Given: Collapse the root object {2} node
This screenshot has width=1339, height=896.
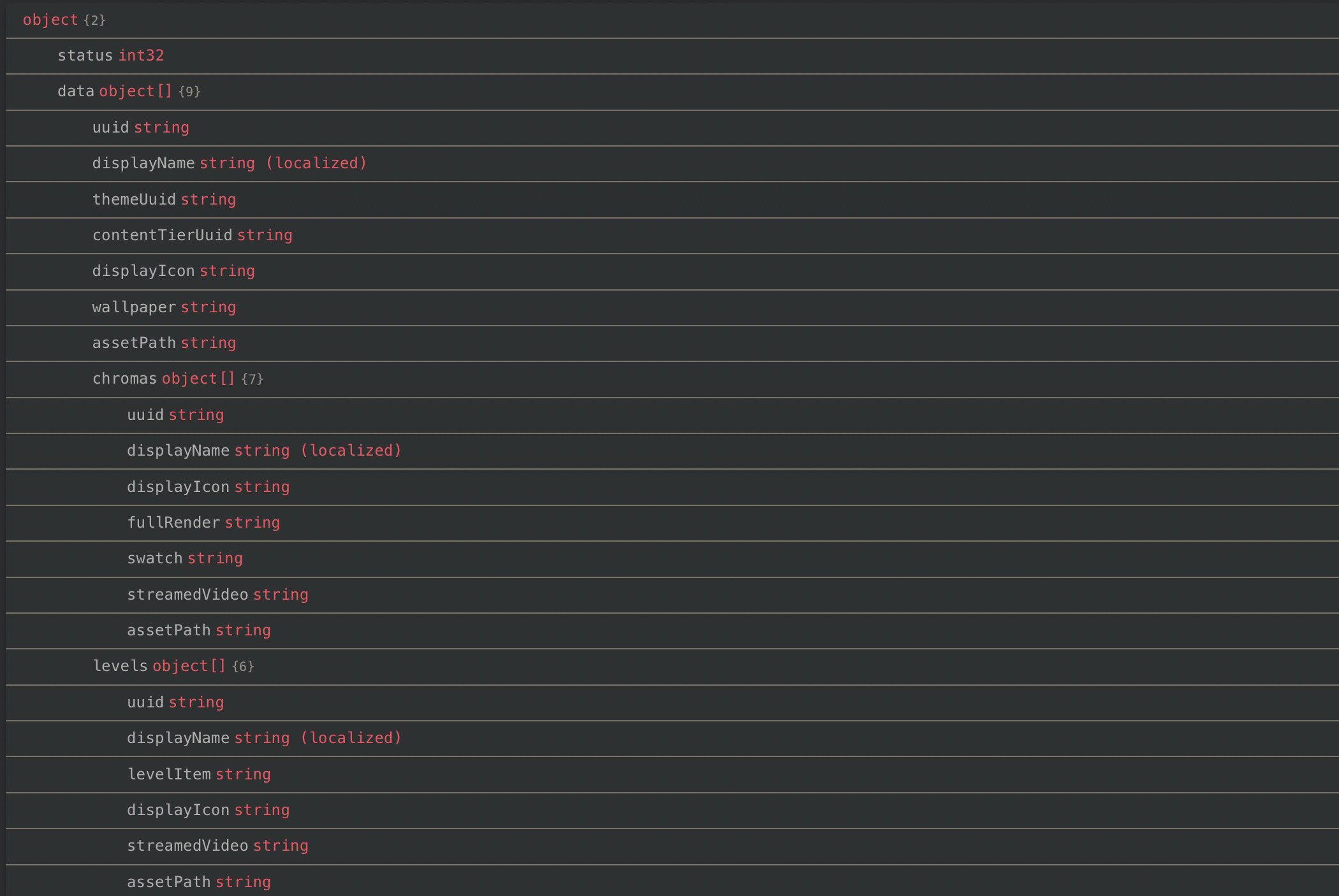Looking at the screenshot, I should pyautogui.click(x=50, y=20).
